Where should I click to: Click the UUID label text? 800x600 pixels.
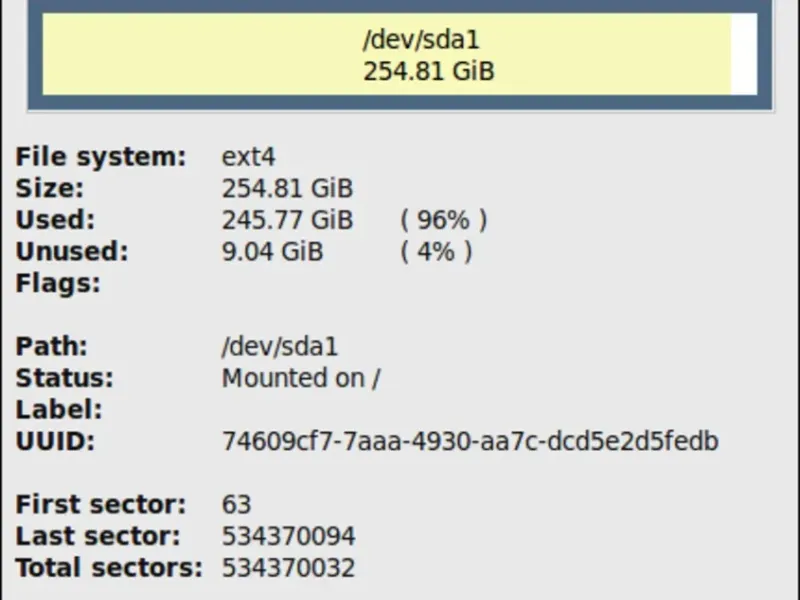[56, 441]
